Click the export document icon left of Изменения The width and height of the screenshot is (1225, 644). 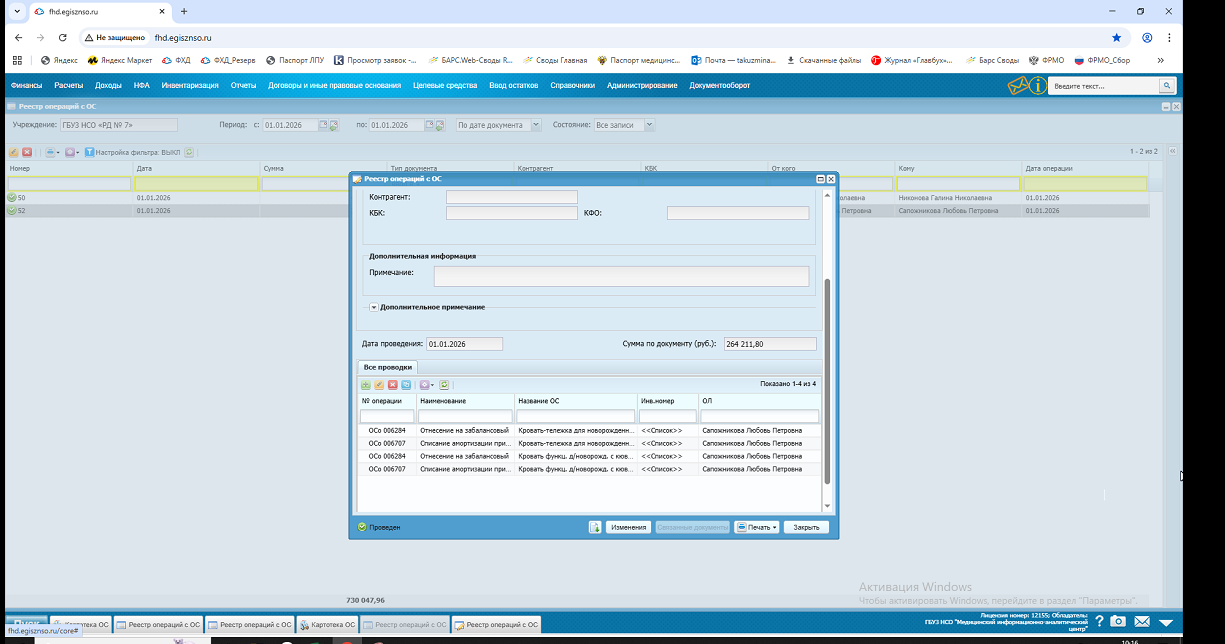tap(595, 527)
